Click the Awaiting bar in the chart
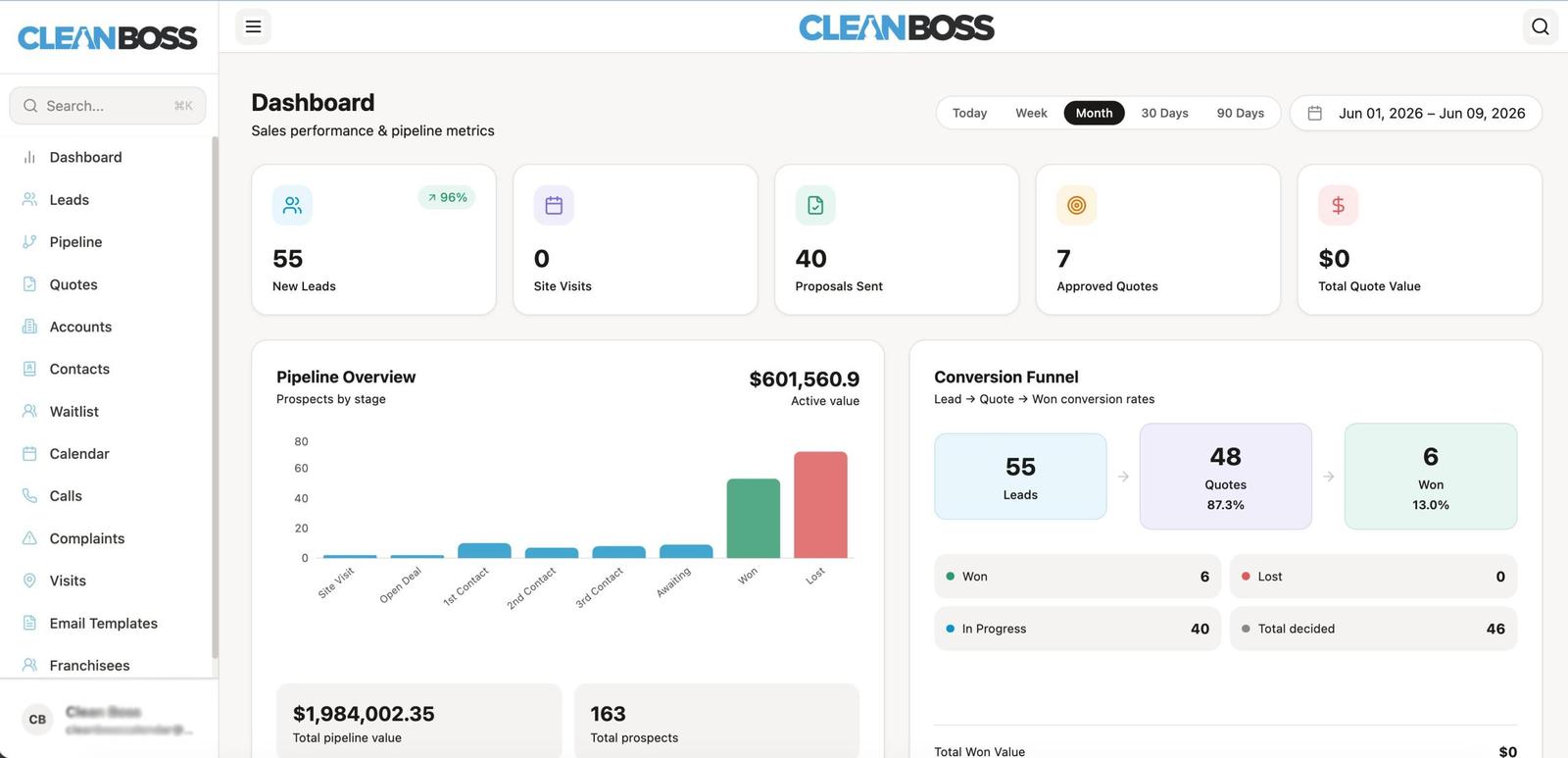Screen dimensions: 1568x758 [686, 551]
